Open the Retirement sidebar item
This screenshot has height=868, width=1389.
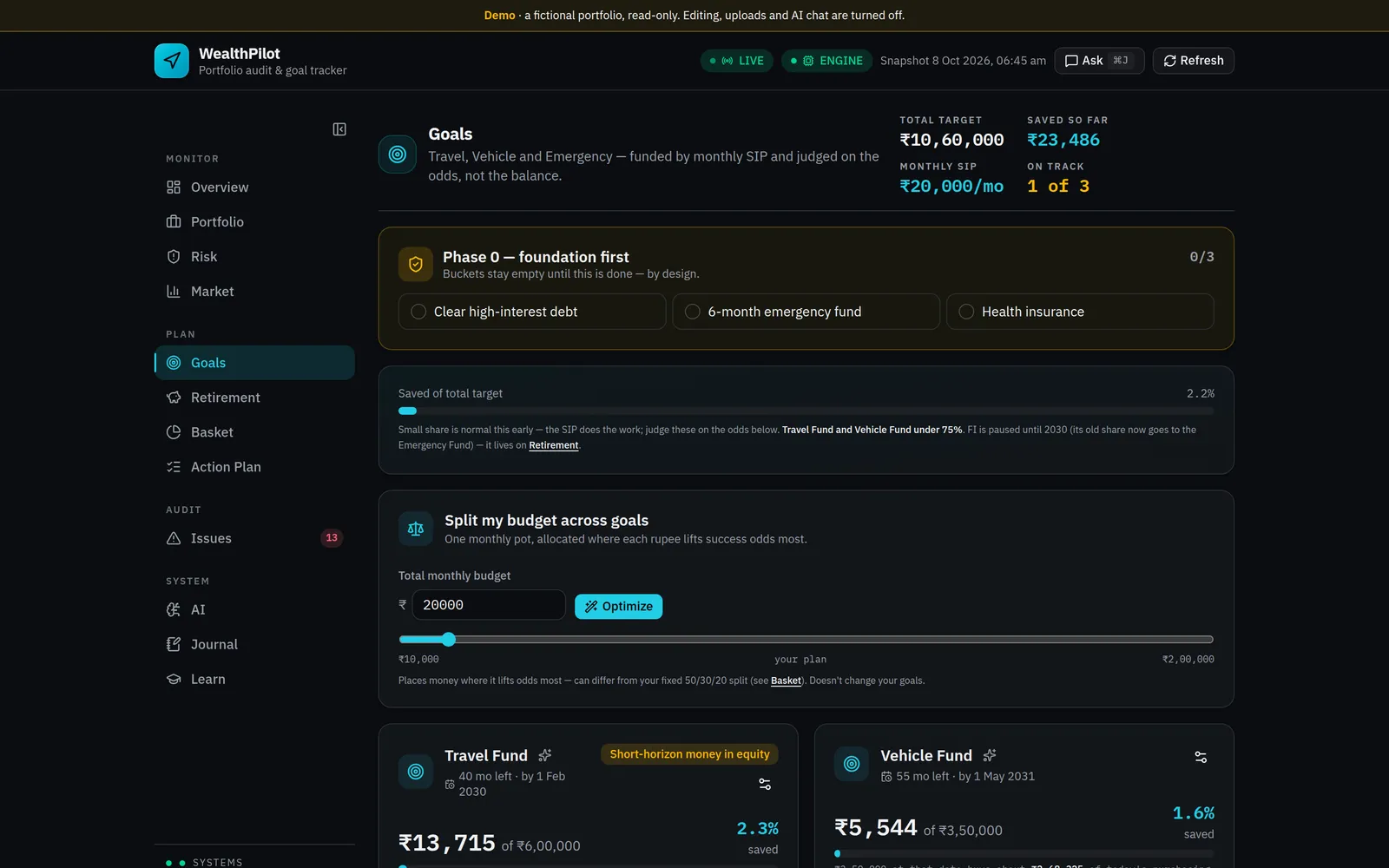point(254,398)
